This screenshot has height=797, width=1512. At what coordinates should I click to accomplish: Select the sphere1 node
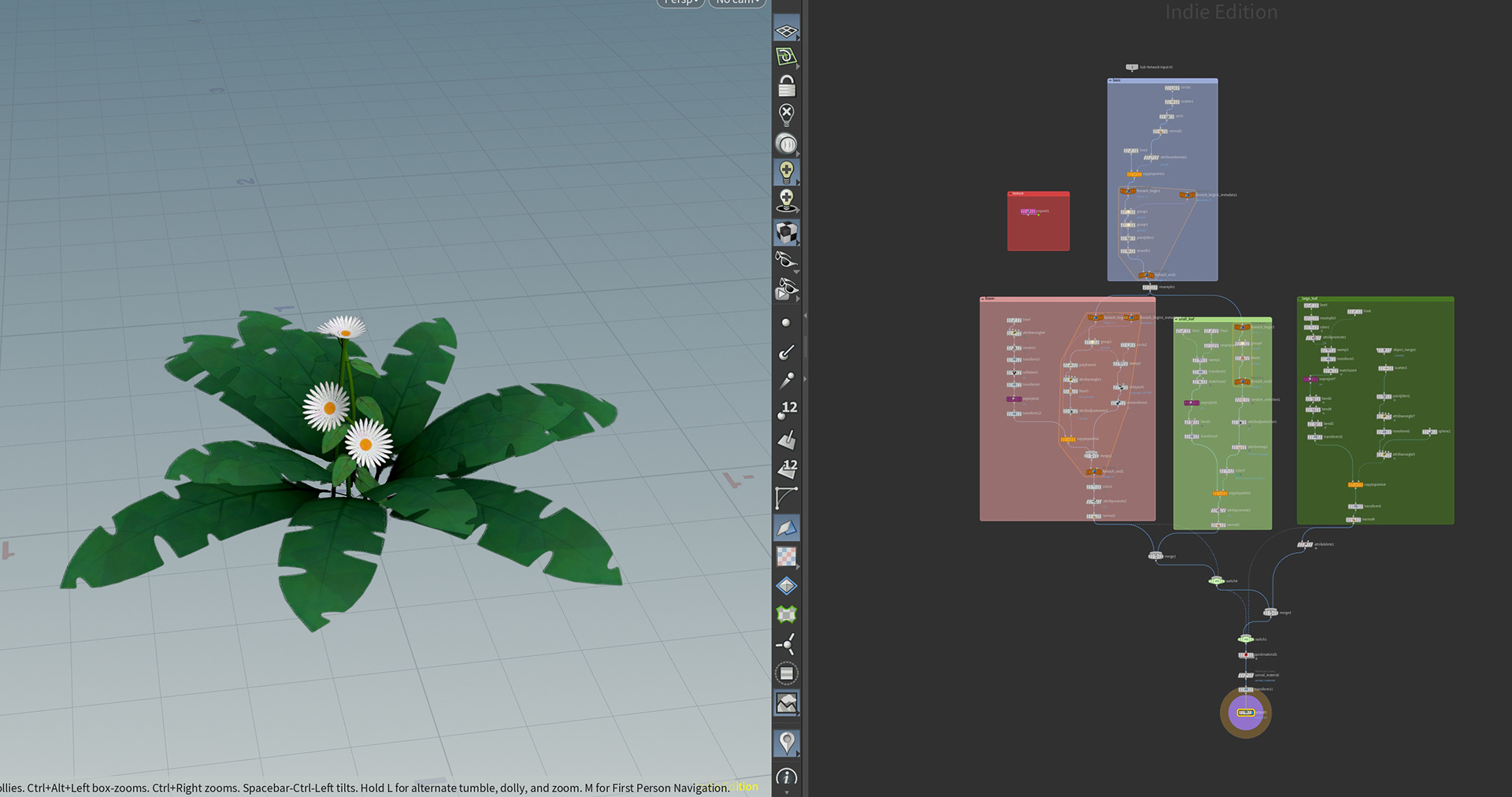[1429, 432]
